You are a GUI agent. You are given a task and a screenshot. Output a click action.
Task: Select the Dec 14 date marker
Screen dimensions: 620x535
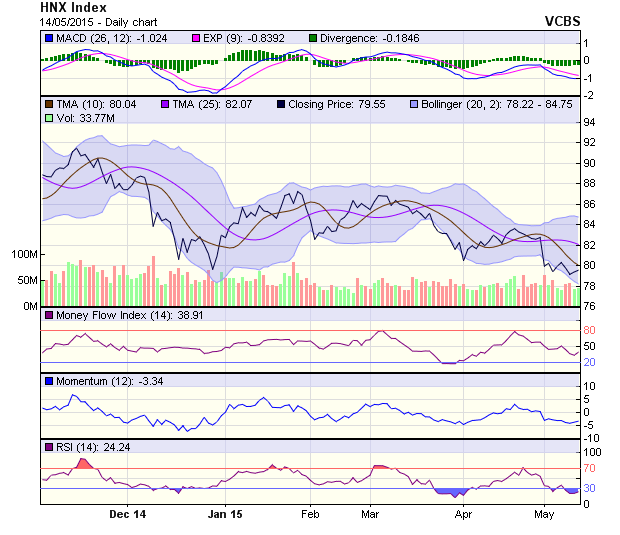click(x=127, y=515)
